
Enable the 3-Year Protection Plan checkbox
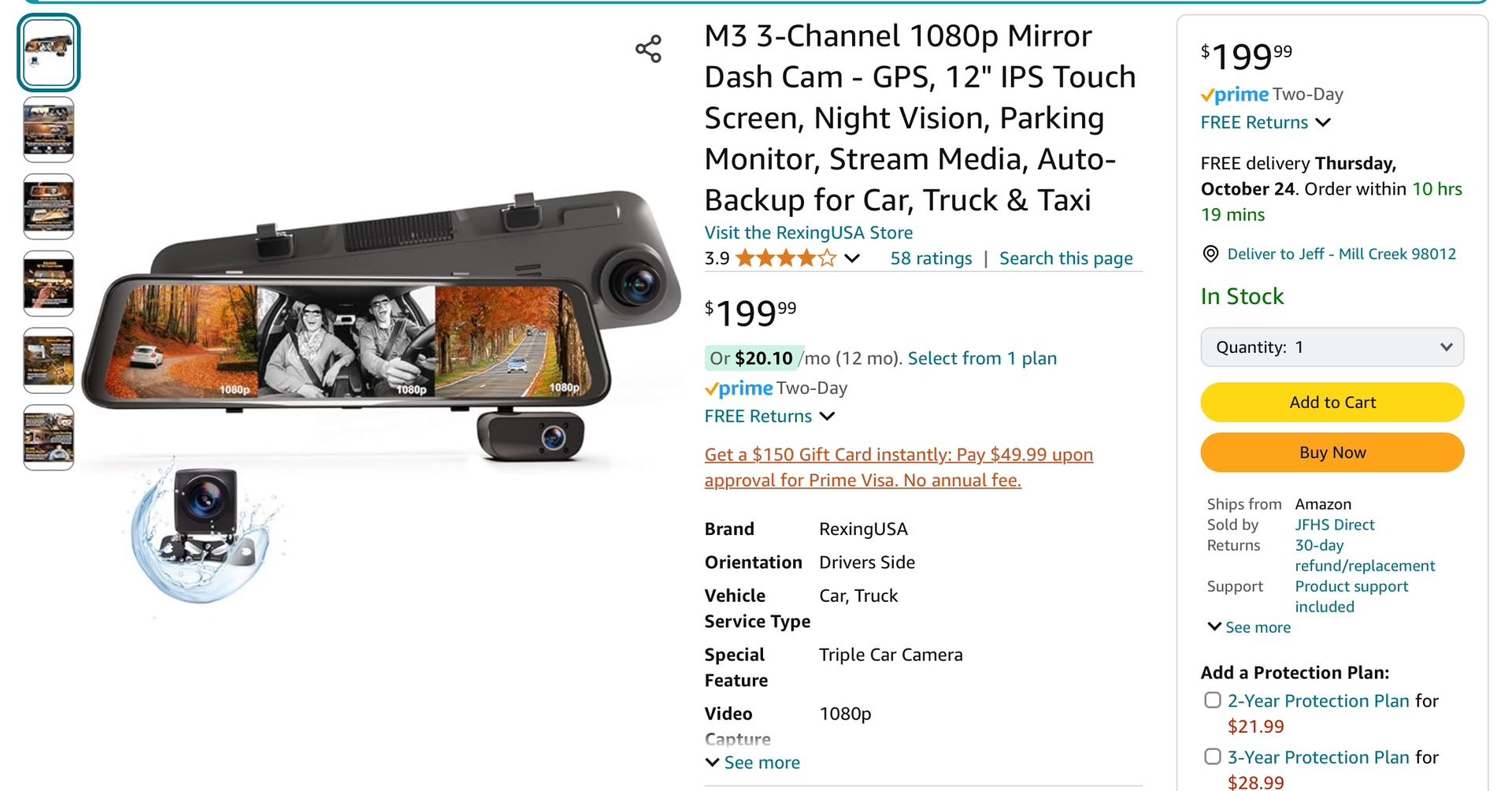1212,756
